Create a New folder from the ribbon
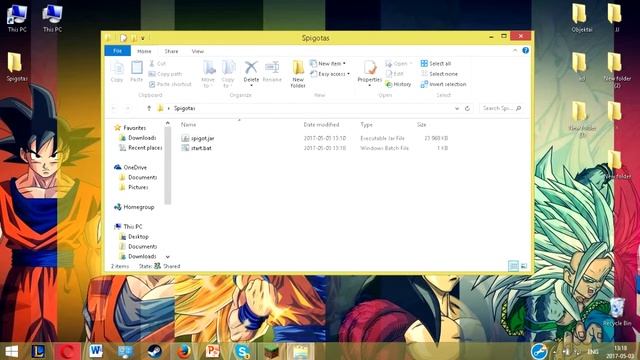Viewport: 640px width, 360px height. pos(298,74)
